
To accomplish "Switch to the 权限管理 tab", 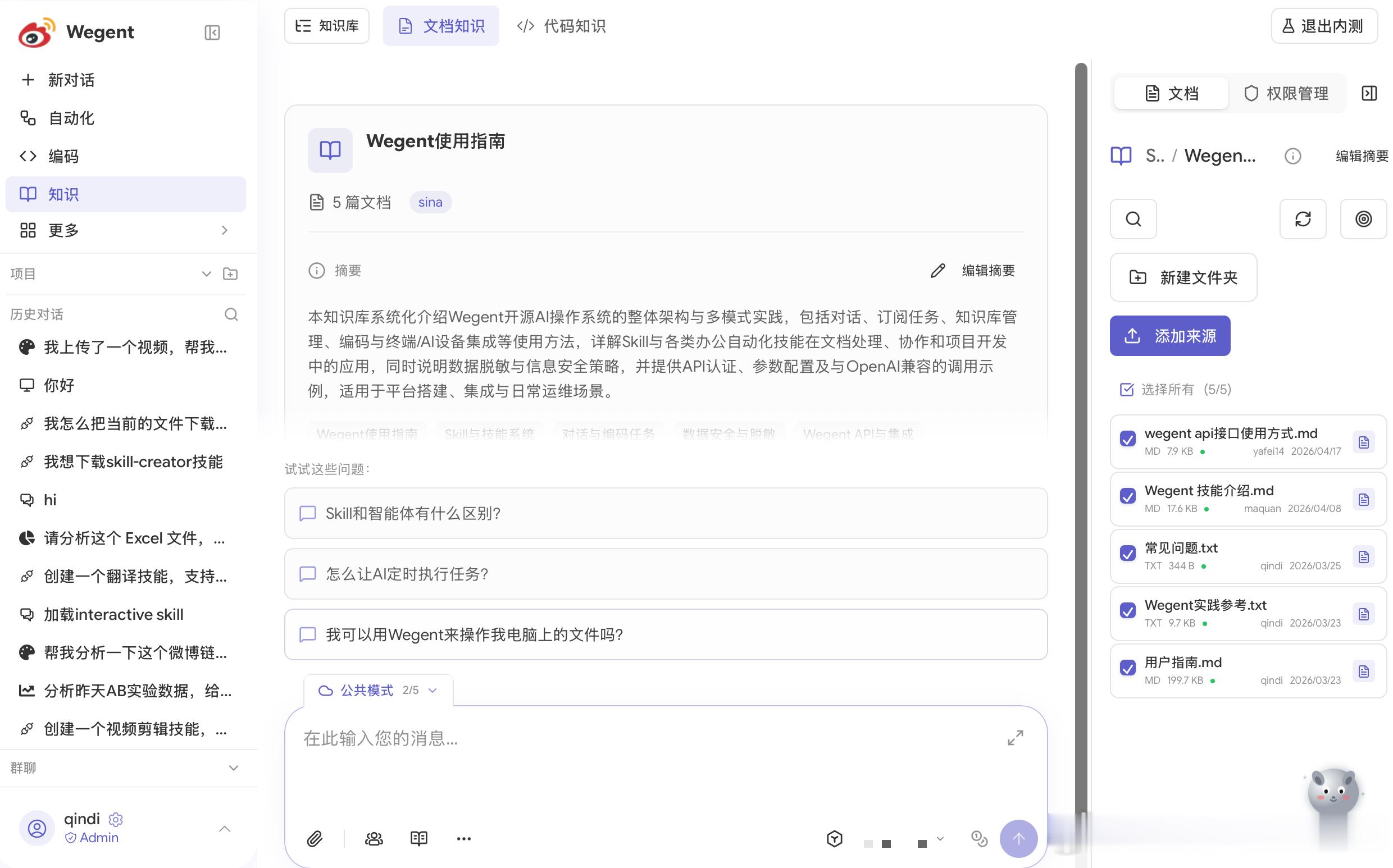I will pyautogui.click(x=1286, y=94).
